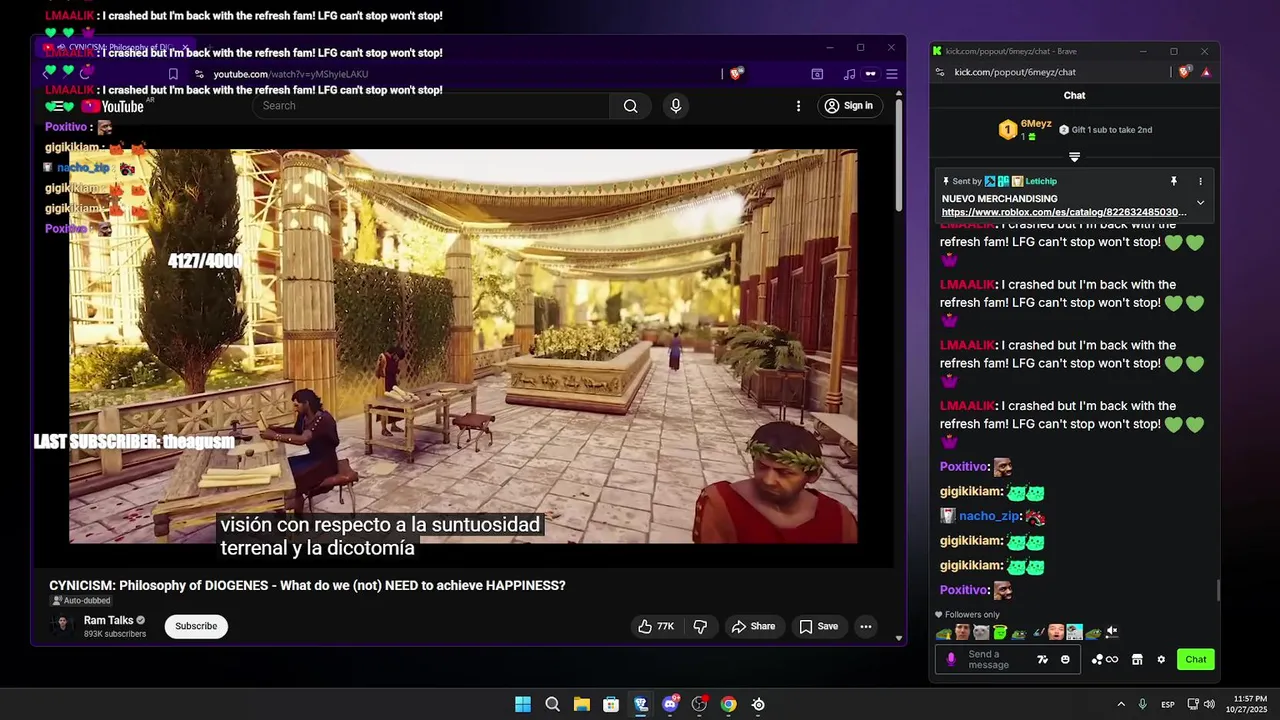Viewport: 1280px width, 720px height.
Task: Open Brave Rewards triangle icon in Kick window
Action: coord(1206,72)
